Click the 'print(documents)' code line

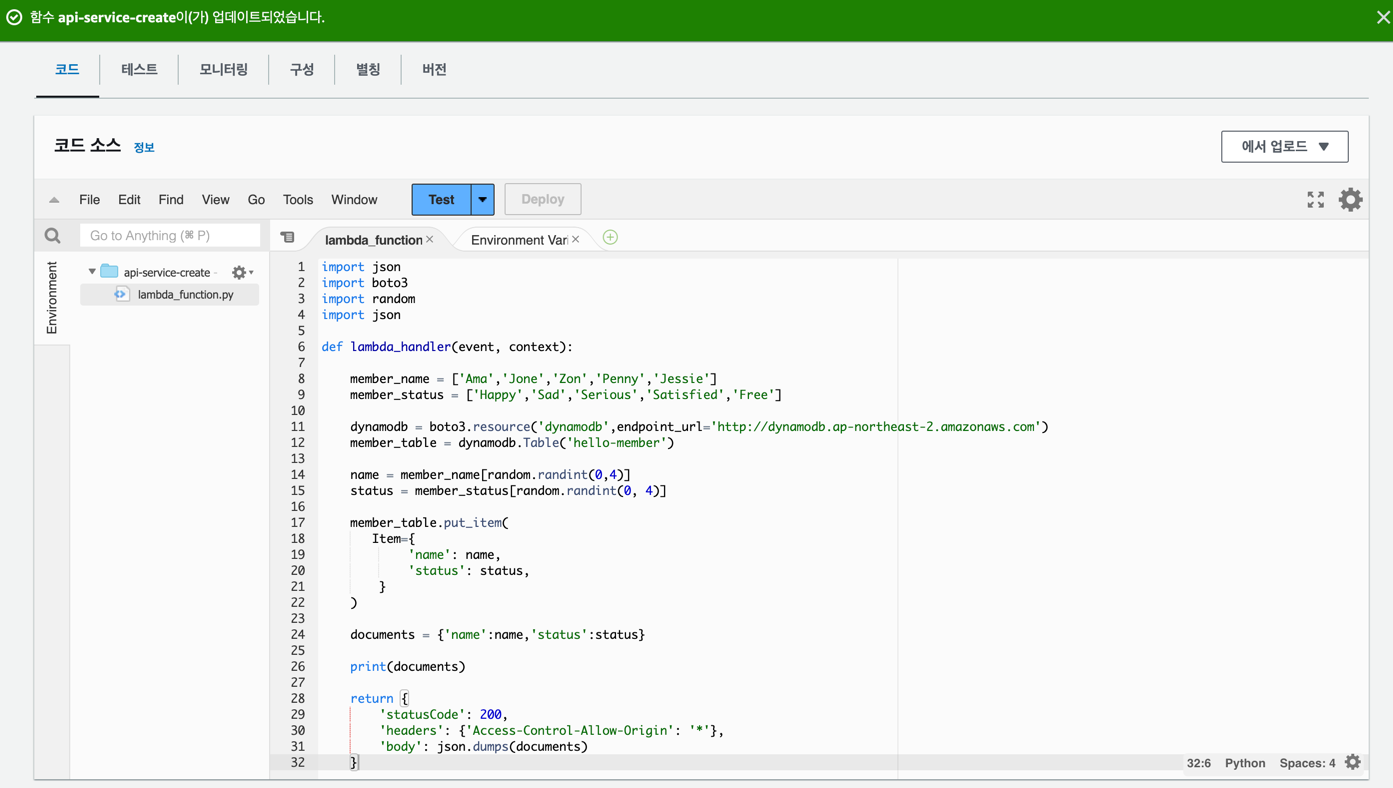(408, 667)
